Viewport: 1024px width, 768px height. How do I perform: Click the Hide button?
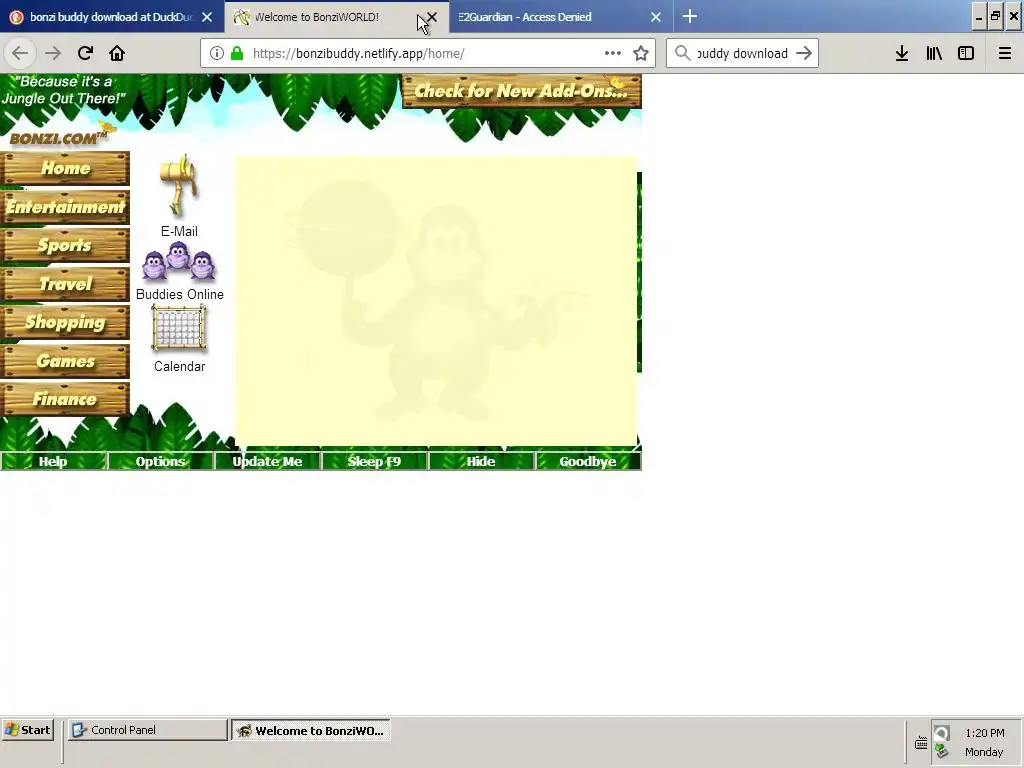pyautogui.click(x=481, y=461)
